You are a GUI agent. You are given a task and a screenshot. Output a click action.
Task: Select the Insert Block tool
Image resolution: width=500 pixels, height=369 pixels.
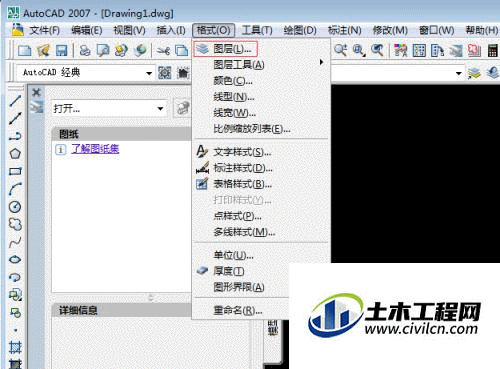15,295
